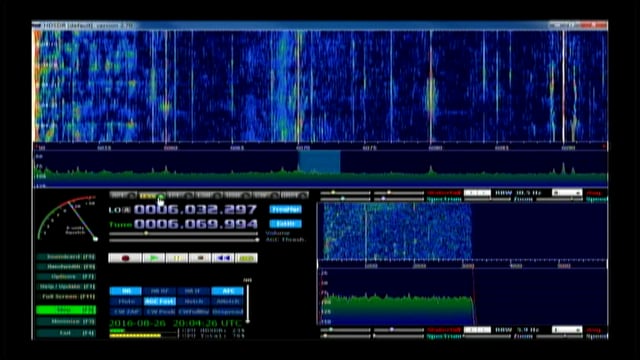Screen dimensions: 640x360
Task: Toggle the yellow-green Loop playback button
Action: 247,258
